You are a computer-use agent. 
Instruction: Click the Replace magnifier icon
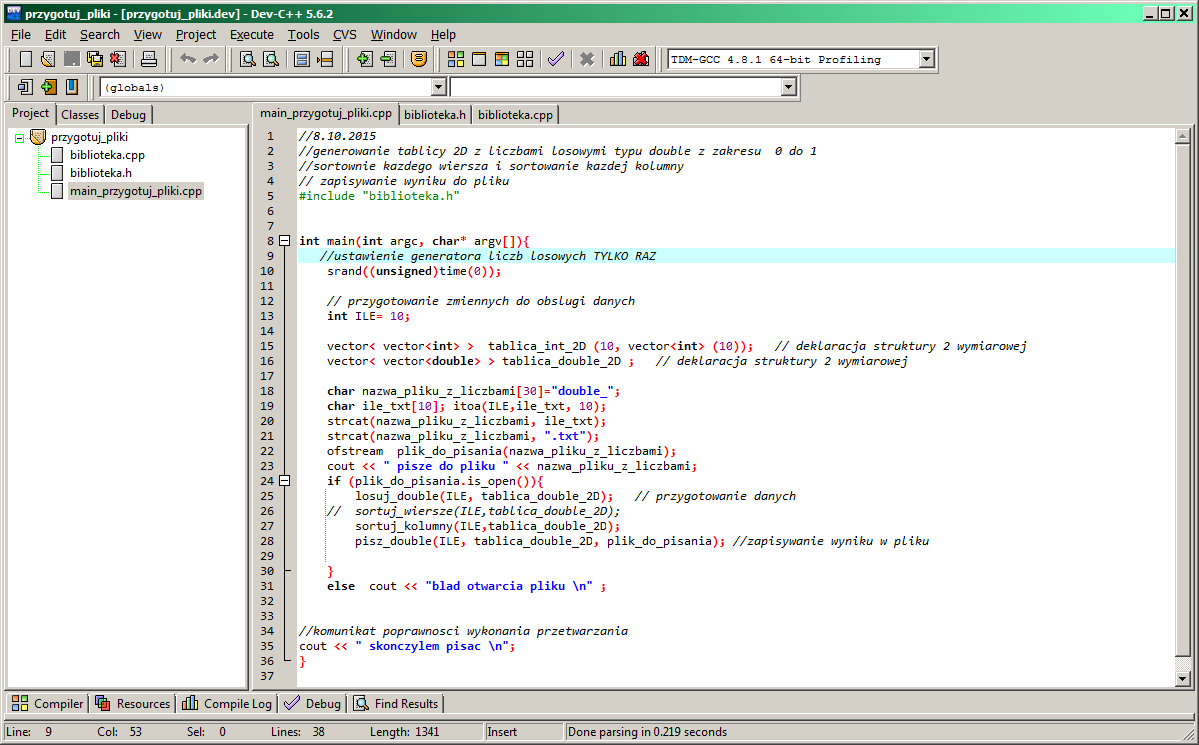tap(271, 59)
